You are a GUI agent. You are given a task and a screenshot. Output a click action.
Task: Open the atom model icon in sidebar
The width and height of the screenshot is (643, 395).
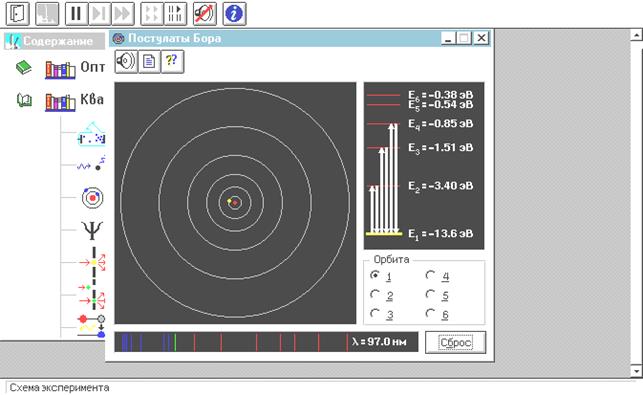click(x=92, y=198)
